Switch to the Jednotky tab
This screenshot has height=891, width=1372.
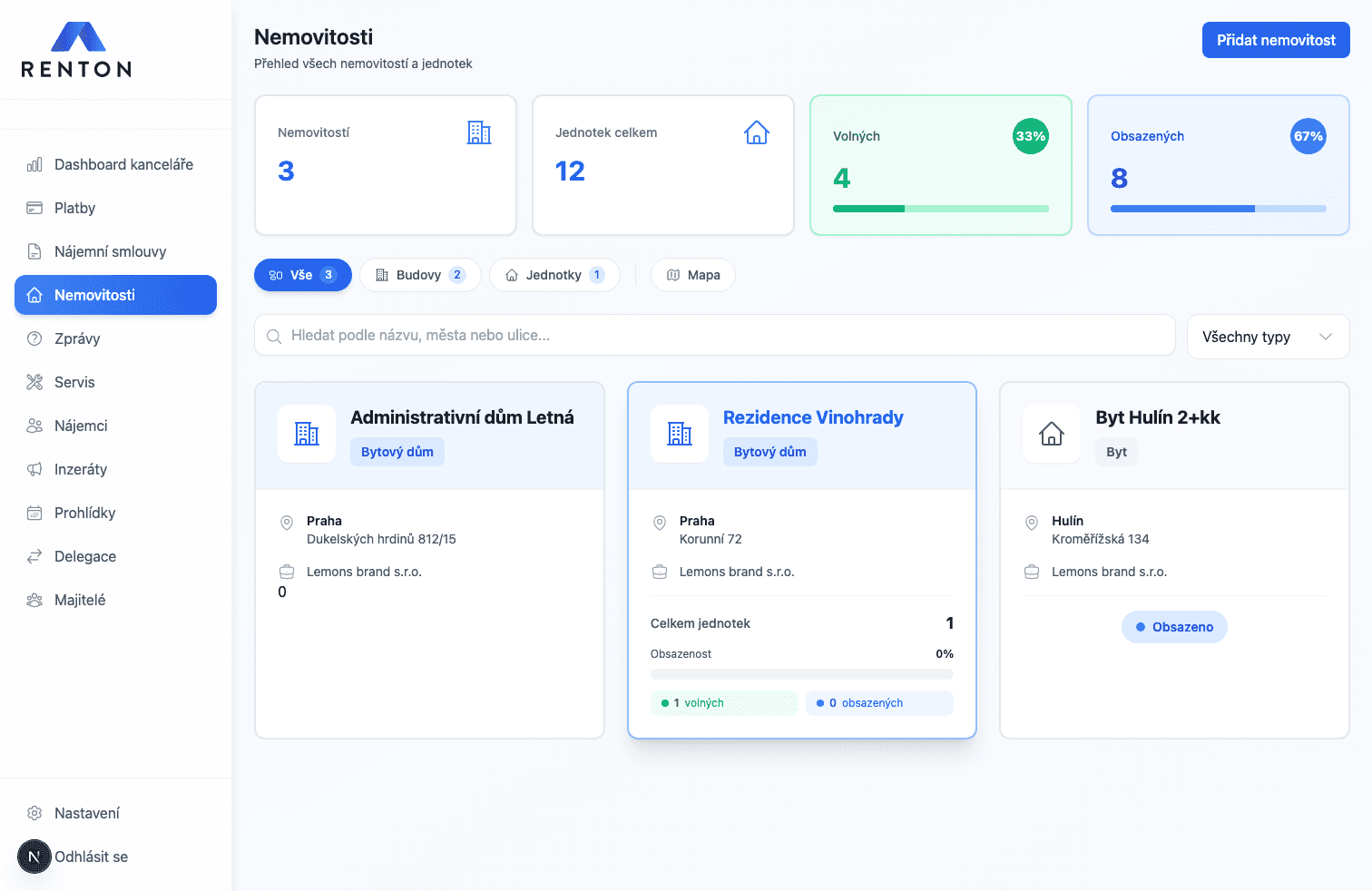pos(554,275)
